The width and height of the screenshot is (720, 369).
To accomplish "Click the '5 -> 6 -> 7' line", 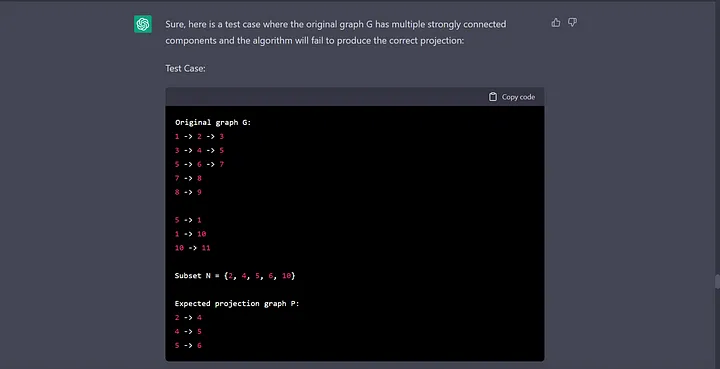I will click(199, 164).
